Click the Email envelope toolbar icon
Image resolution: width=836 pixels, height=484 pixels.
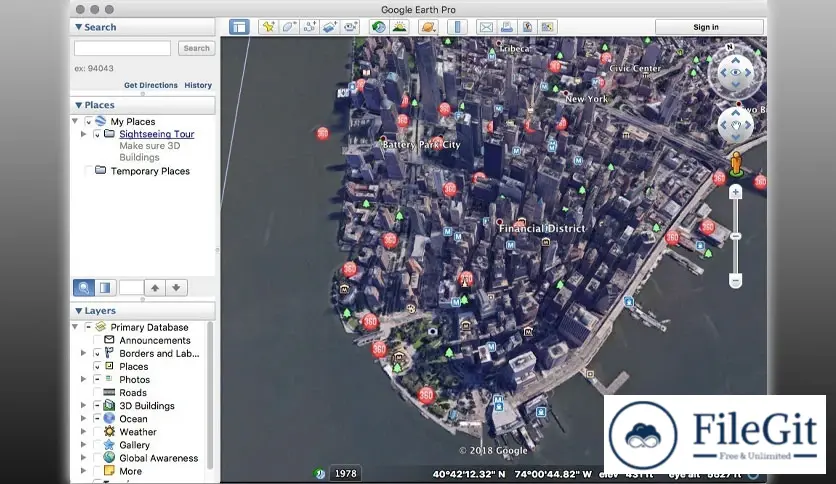tap(486, 27)
